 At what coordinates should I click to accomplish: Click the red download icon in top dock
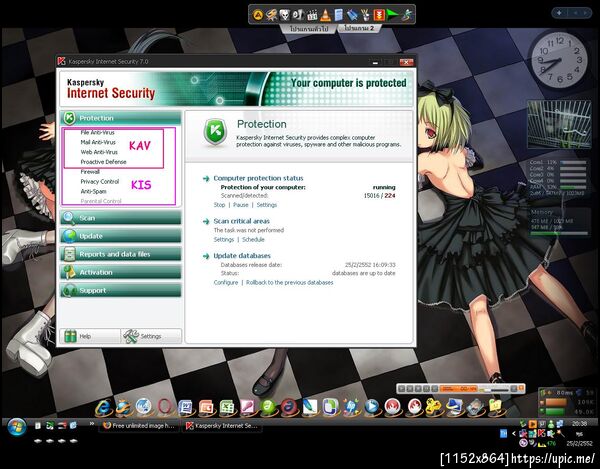(379, 15)
